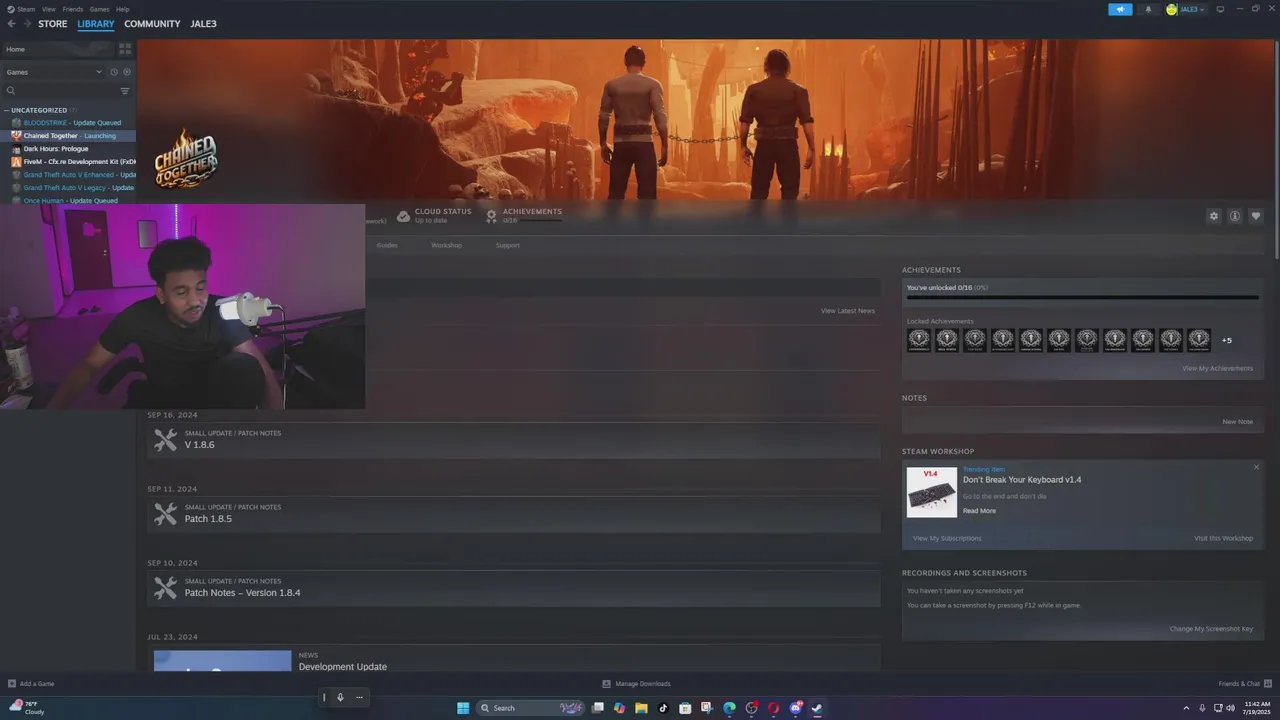The width and height of the screenshot is (1280, 720).
Task: Click the back navigation arrow
Action: 11,24
